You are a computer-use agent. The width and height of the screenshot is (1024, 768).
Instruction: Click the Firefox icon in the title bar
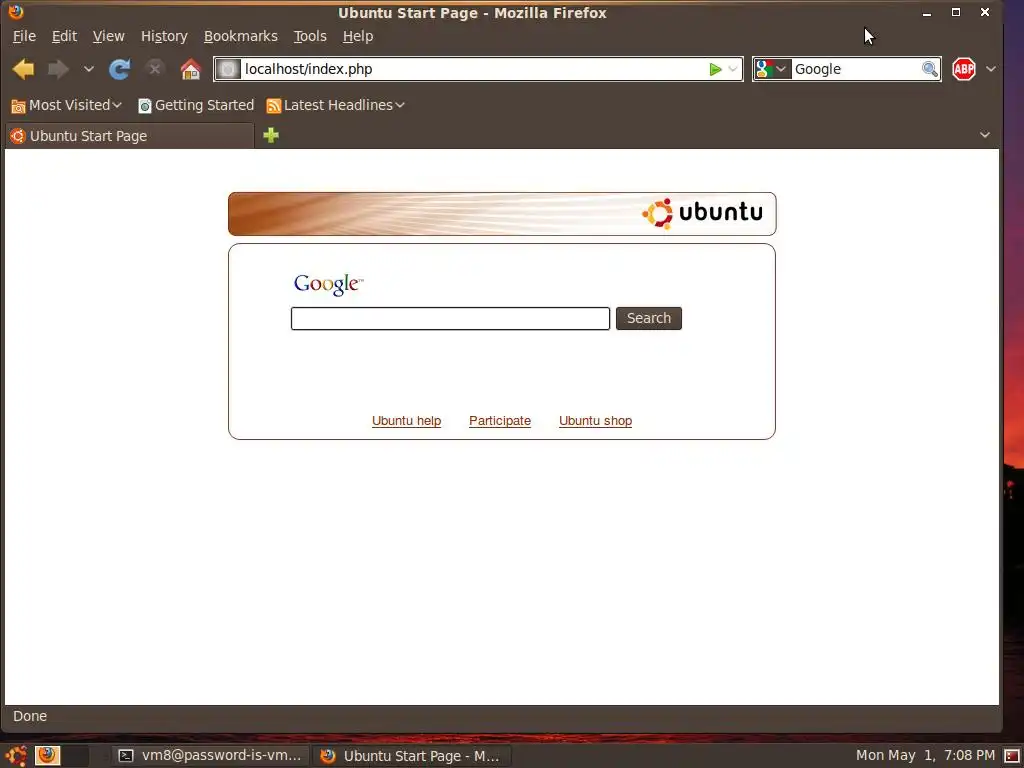[16, 12]
